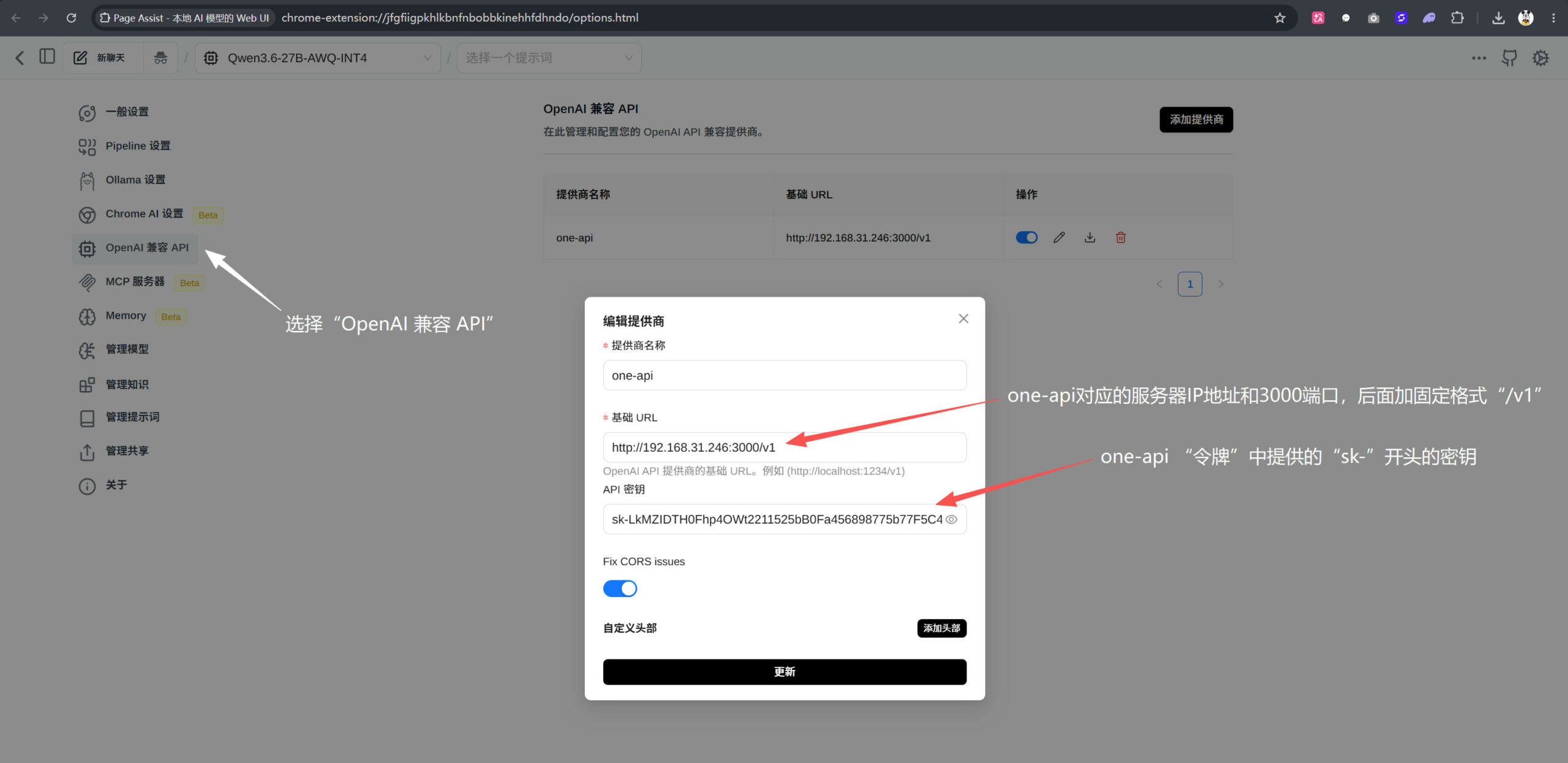This screenshot has height=763, width=1568.
Task: Toggle the one-api provider enable switch
Action: click(1027, 237)
